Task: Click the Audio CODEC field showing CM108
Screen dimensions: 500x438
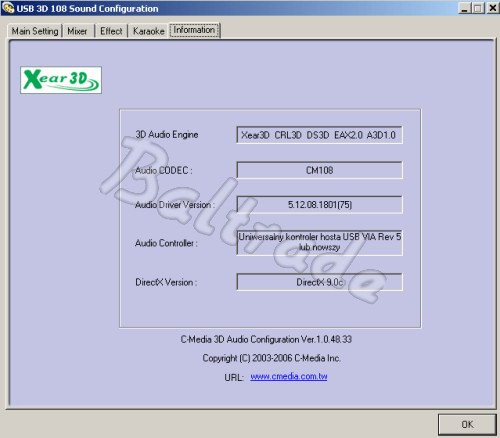Action: pos(319,170)
